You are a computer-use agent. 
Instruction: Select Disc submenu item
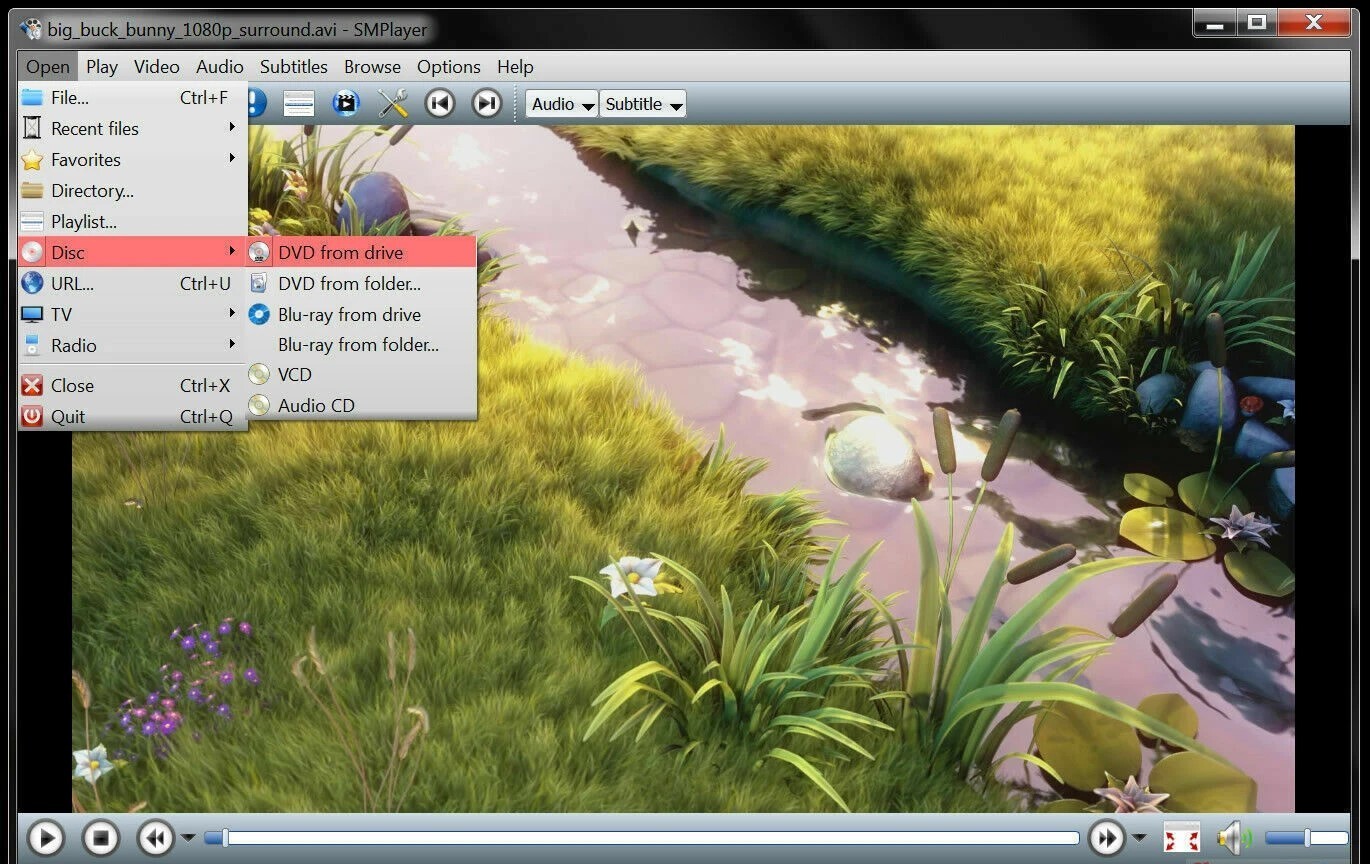click(132, 252)
